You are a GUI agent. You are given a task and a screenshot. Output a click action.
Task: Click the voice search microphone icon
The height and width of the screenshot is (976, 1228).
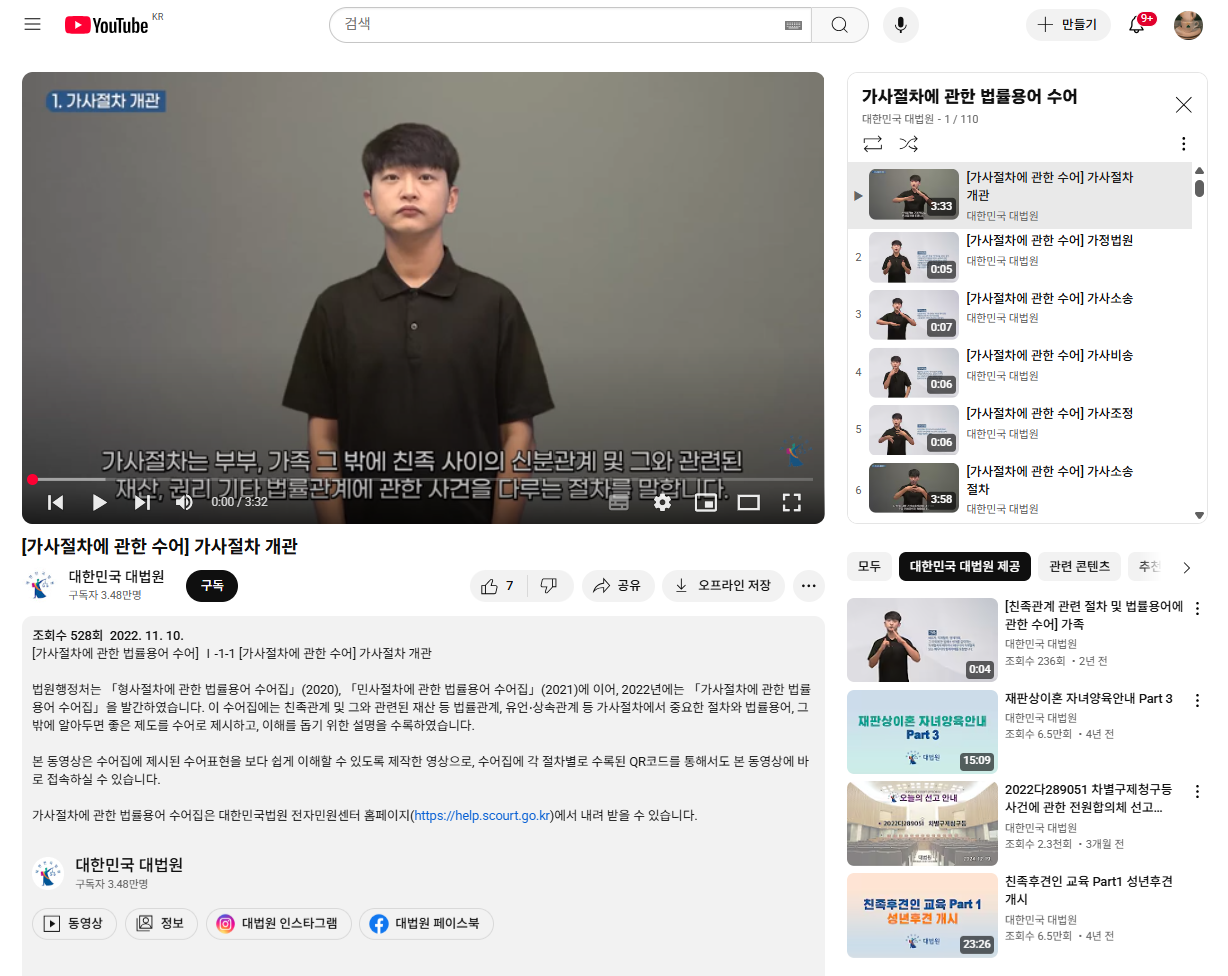point(900,25)
